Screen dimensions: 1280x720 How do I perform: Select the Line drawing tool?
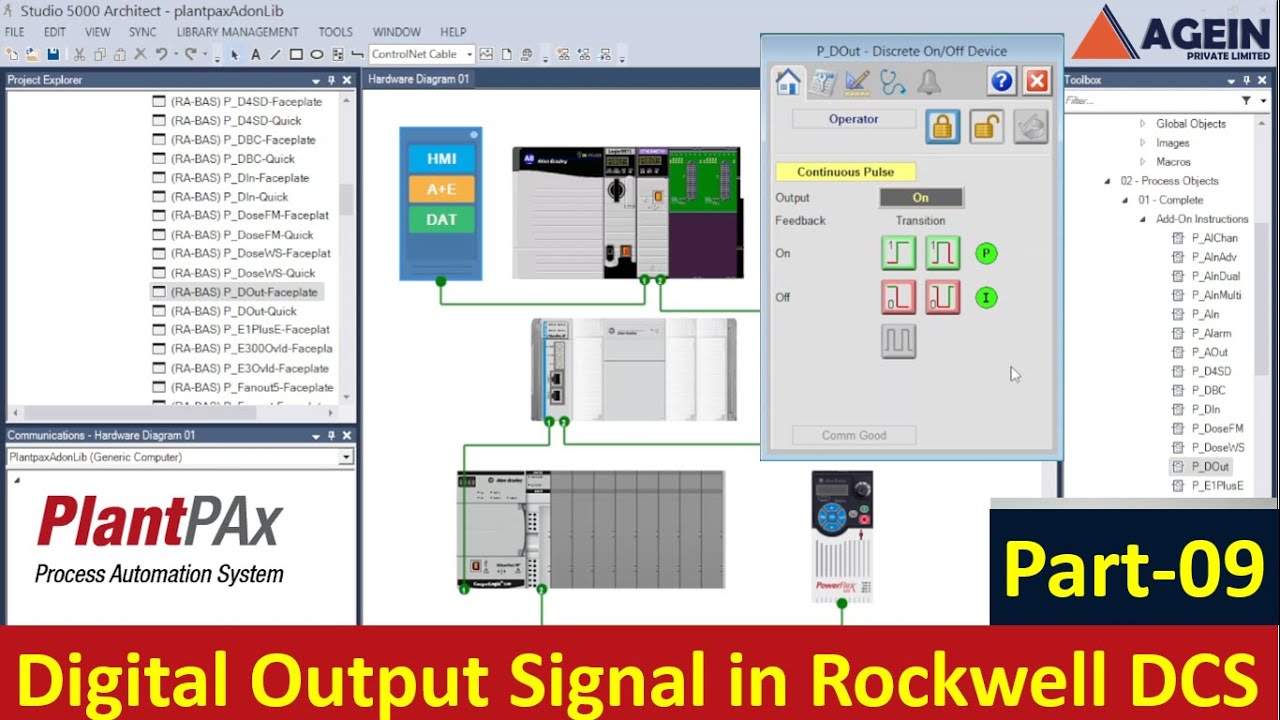pos(275,54)
